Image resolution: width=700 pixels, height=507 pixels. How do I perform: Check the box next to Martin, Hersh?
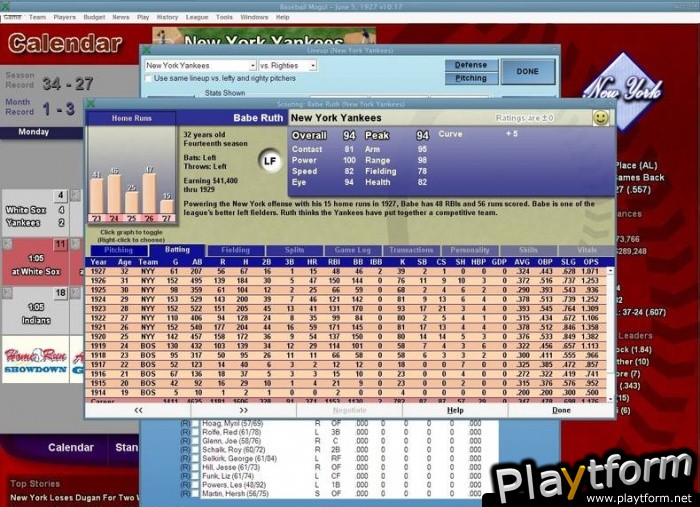pyautogui.click(x=195, y=494)
